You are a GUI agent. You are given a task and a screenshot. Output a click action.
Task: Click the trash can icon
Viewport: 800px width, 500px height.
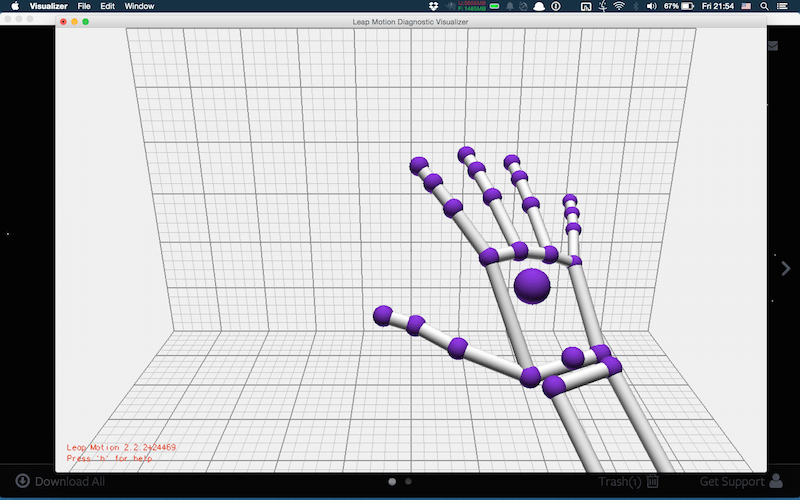(653, 481)
